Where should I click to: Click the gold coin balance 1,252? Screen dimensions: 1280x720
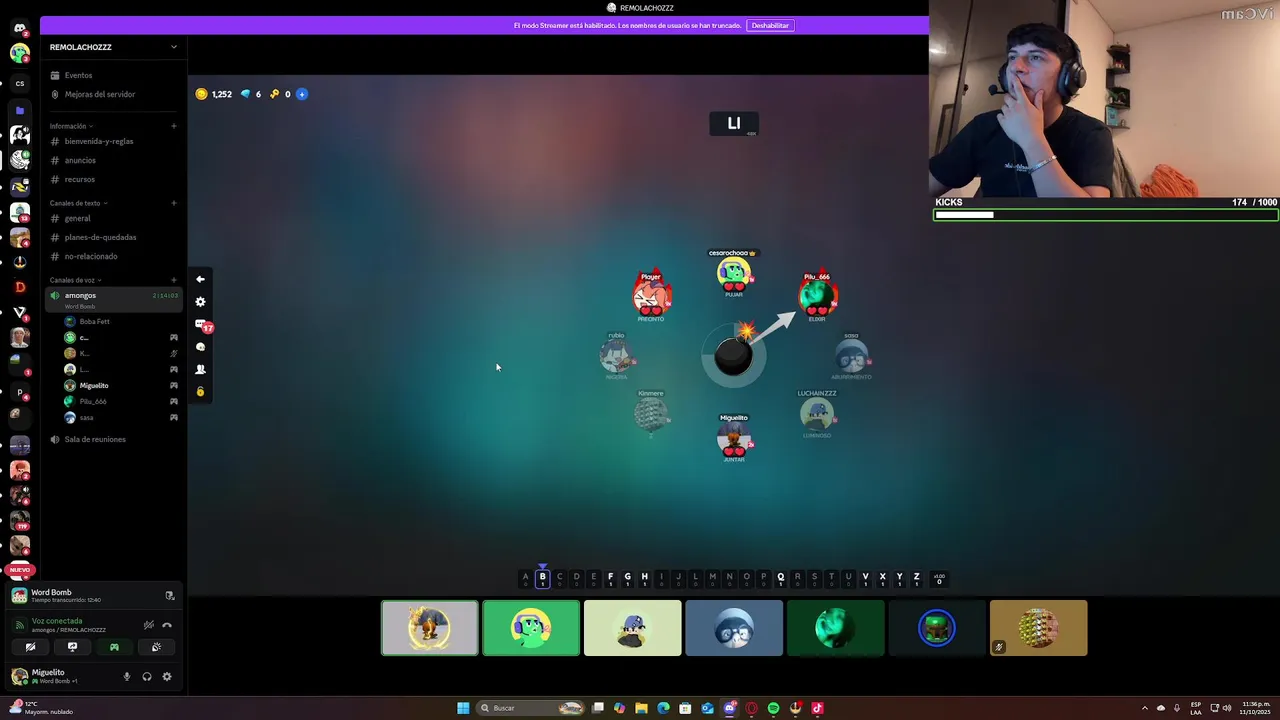click(214, 94)
